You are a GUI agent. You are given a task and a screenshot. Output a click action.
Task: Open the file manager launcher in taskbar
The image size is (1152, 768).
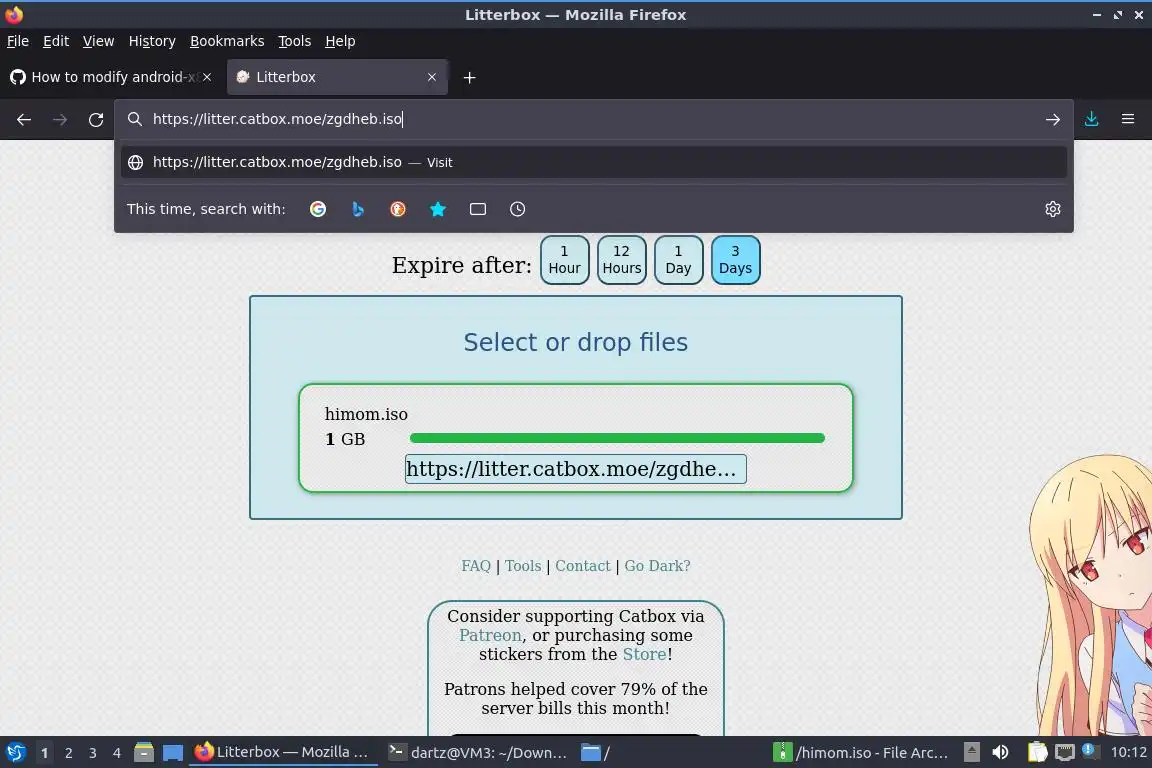point(144,753)
